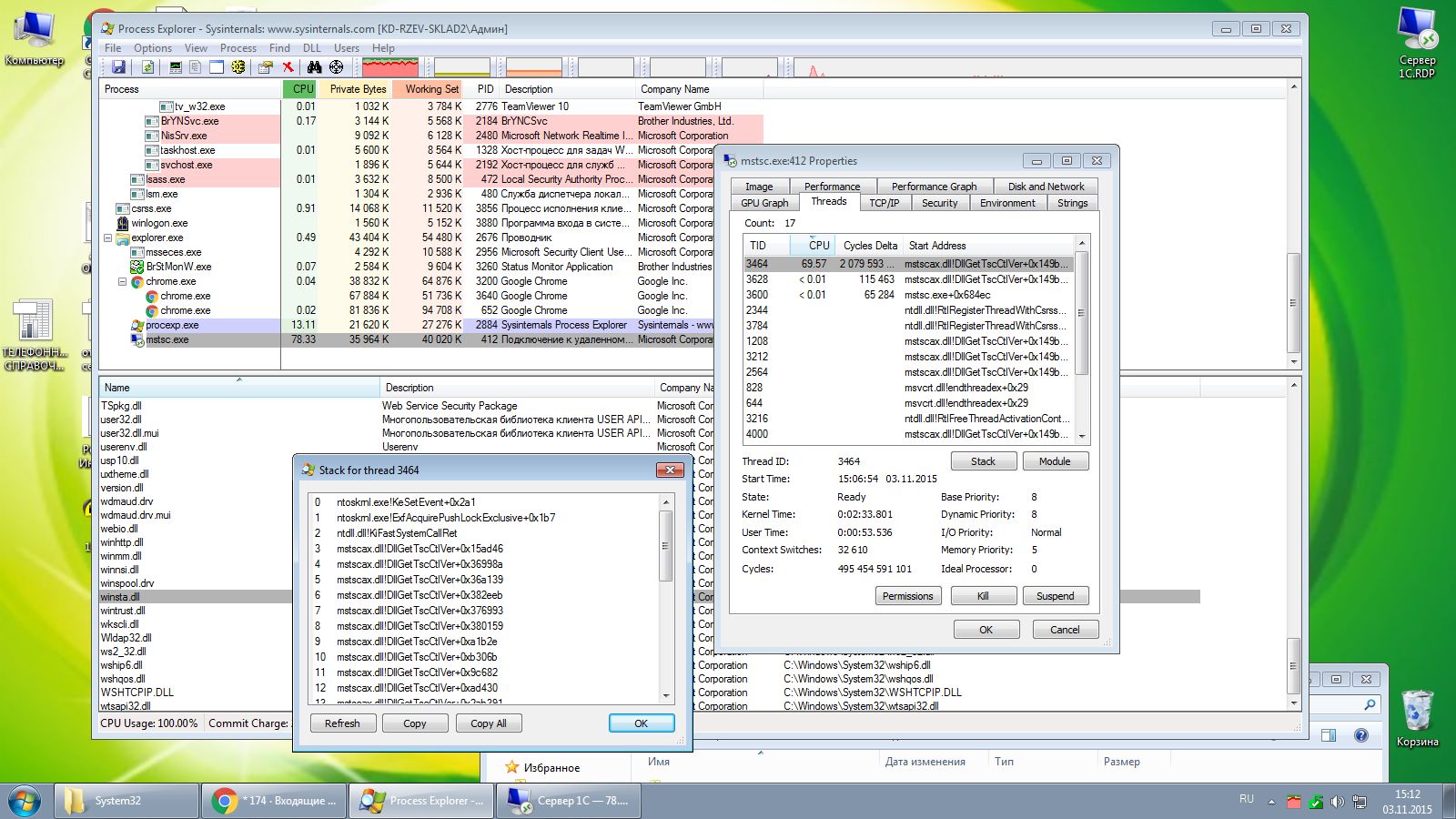This screenshot has height=819, width=1456.
Task: Switch to the TCP/IP tab
Action: point(884,203)
